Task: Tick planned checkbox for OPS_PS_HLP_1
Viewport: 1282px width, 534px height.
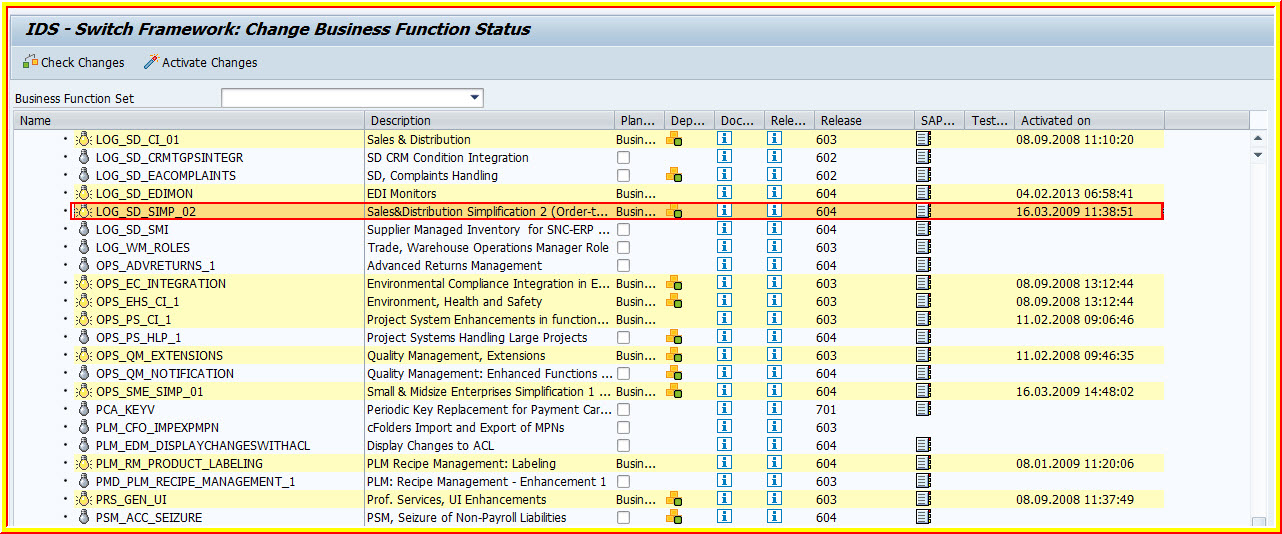Action: pos(624,338)
